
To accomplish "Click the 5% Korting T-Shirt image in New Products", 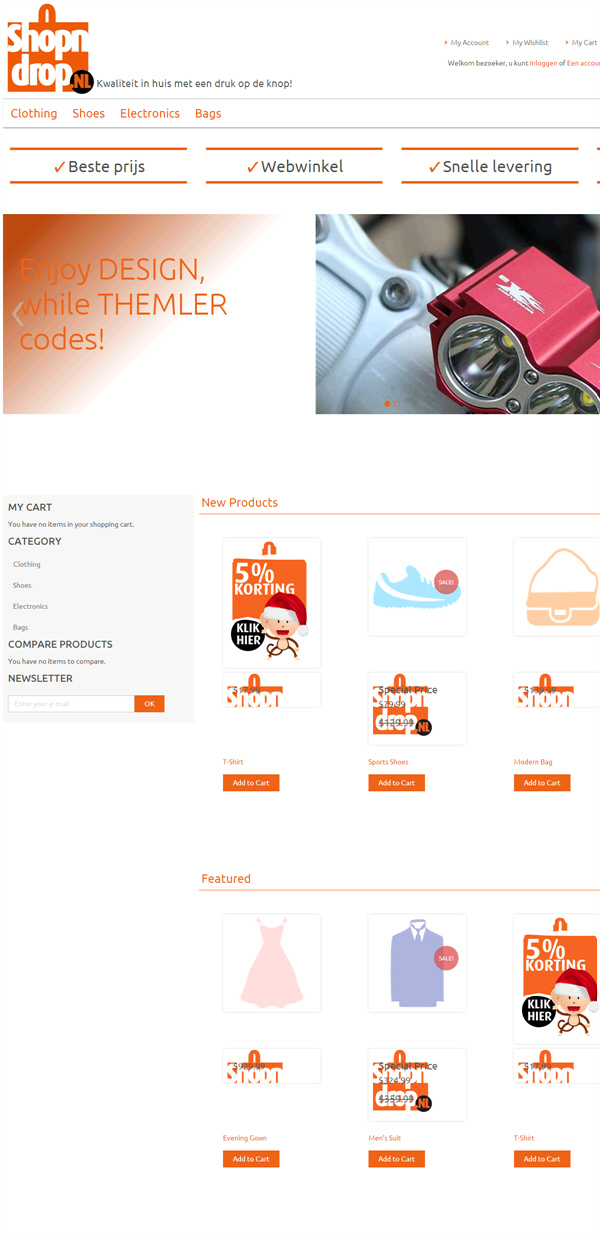I will point(272,603).
